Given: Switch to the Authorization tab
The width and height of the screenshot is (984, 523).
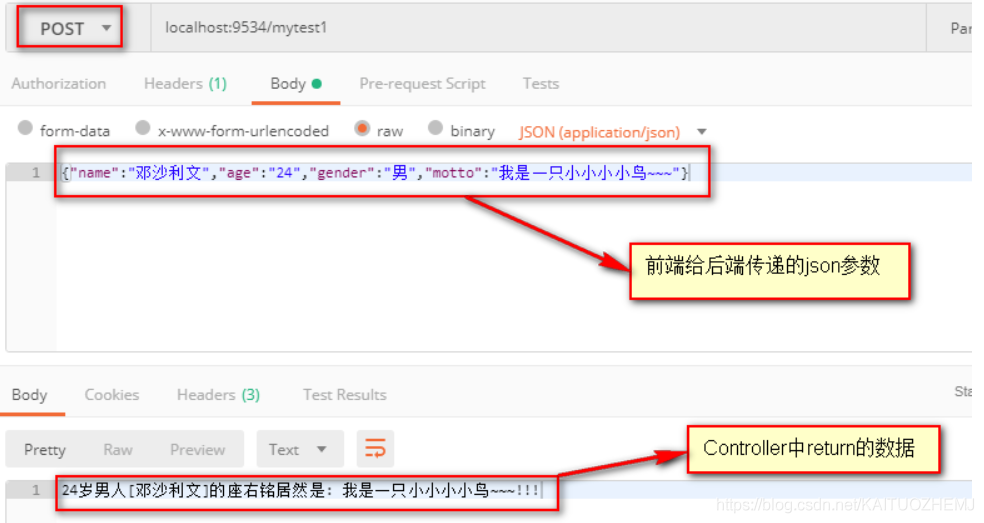Looking at the screenshot, I should (x=59, y=84).
